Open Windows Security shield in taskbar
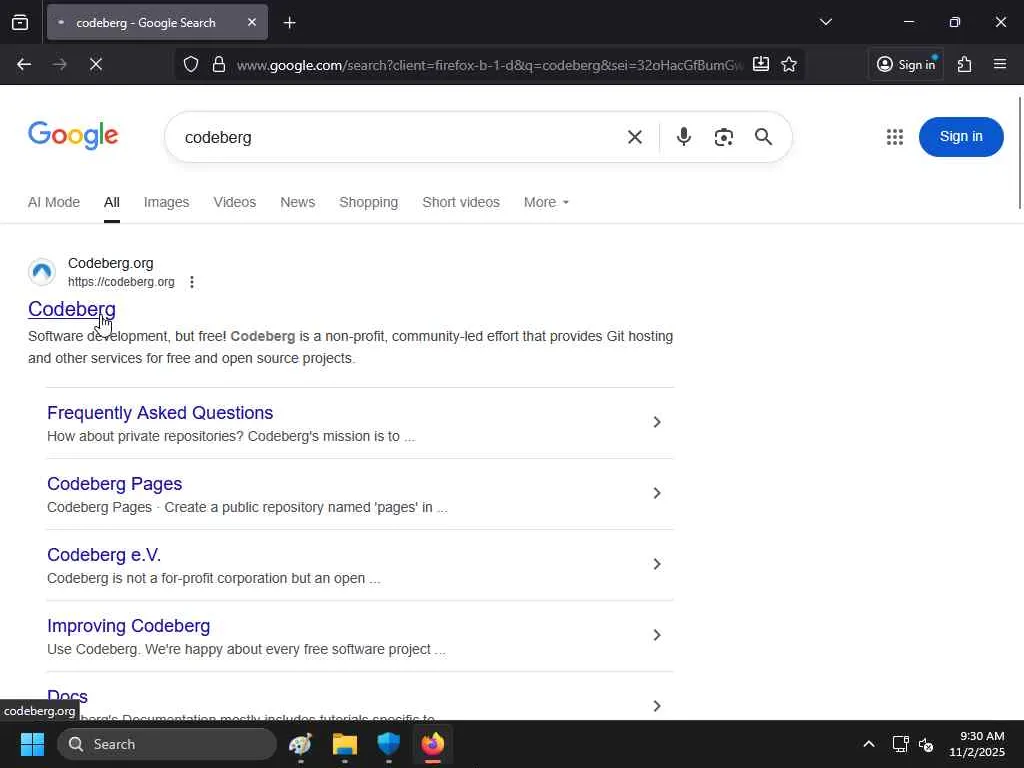1024x768 pixels. tap(389, 744)
